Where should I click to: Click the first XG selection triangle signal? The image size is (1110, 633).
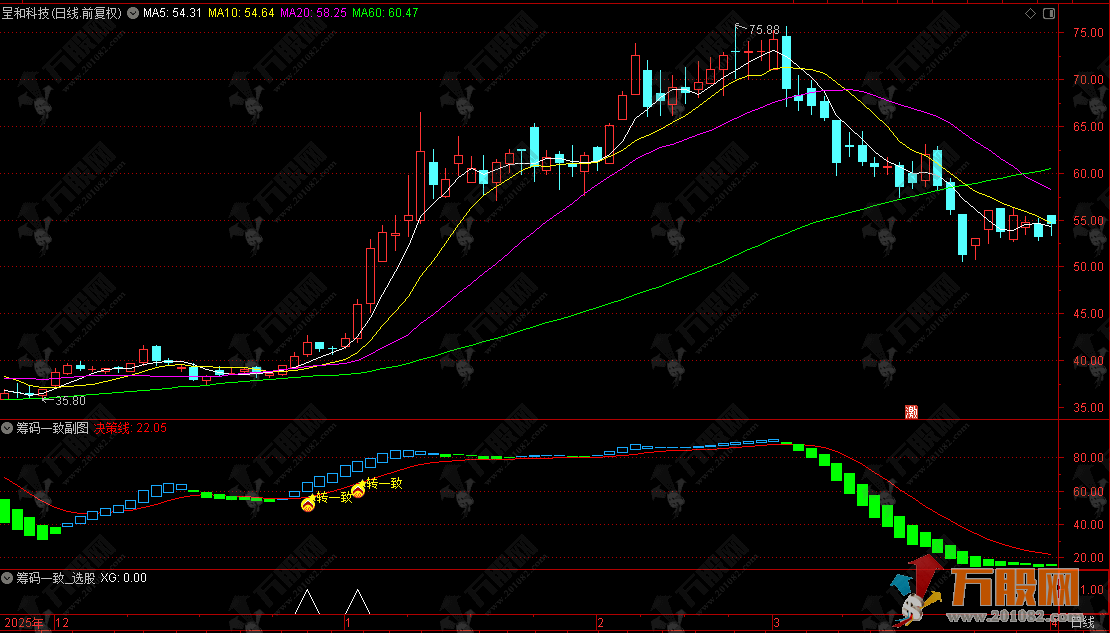pyautogui.click(x=307, y=602)
